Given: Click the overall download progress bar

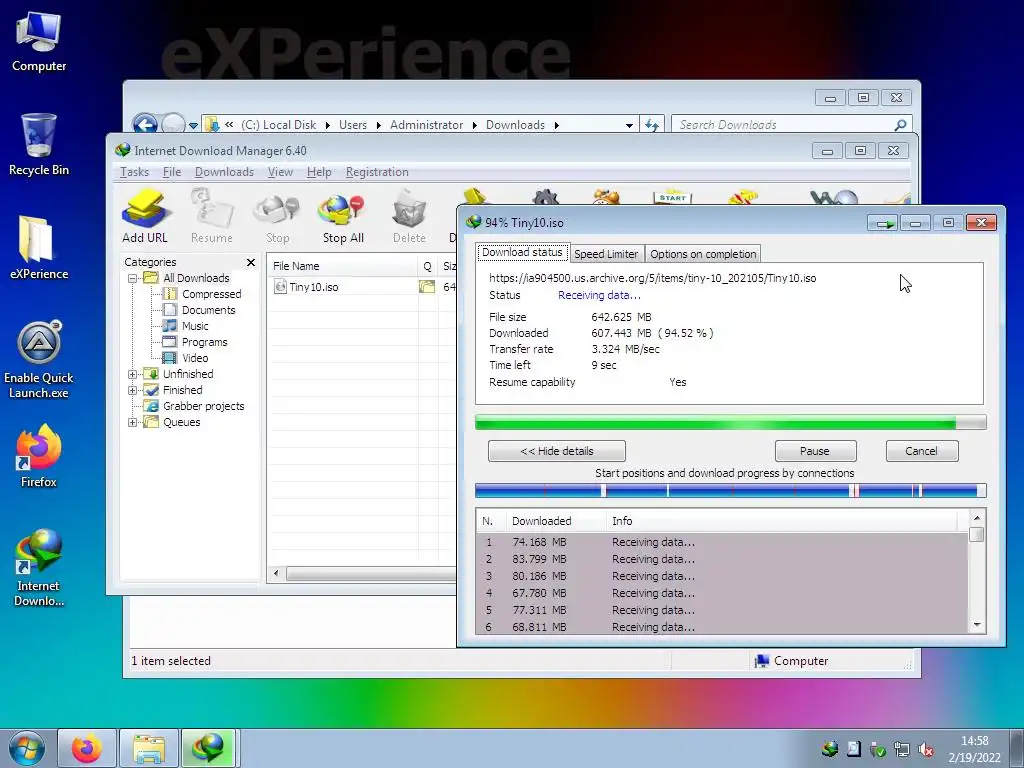Looking at the screenshot, I should (x=731, y=423).
